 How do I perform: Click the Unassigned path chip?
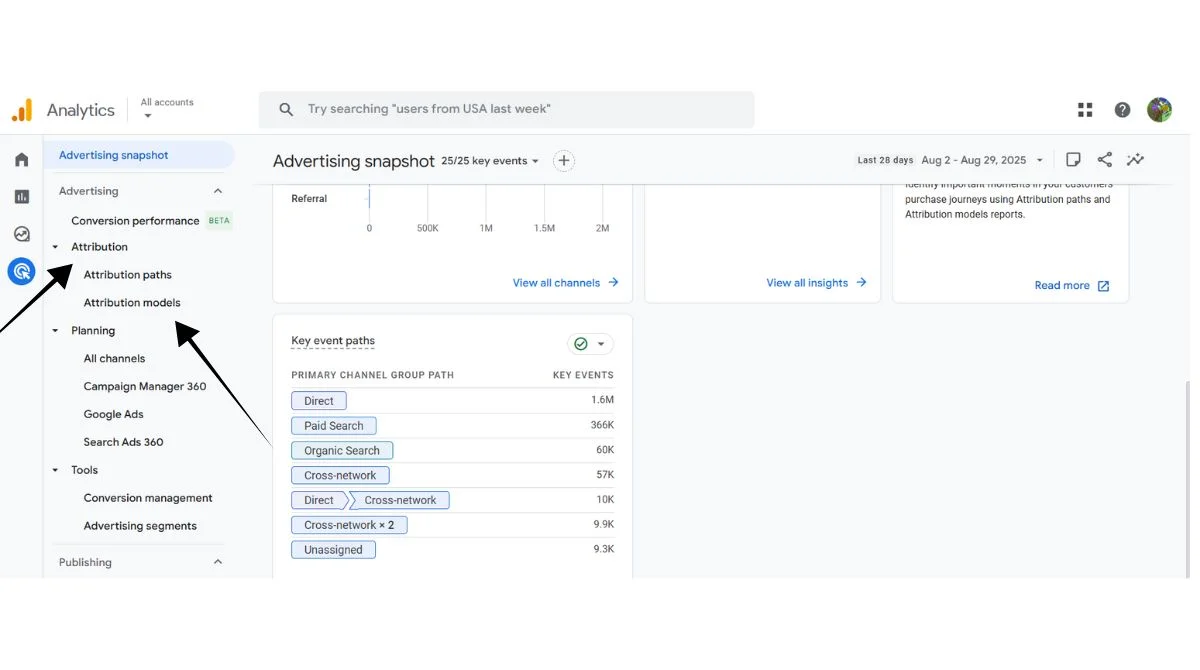point(333,550)
